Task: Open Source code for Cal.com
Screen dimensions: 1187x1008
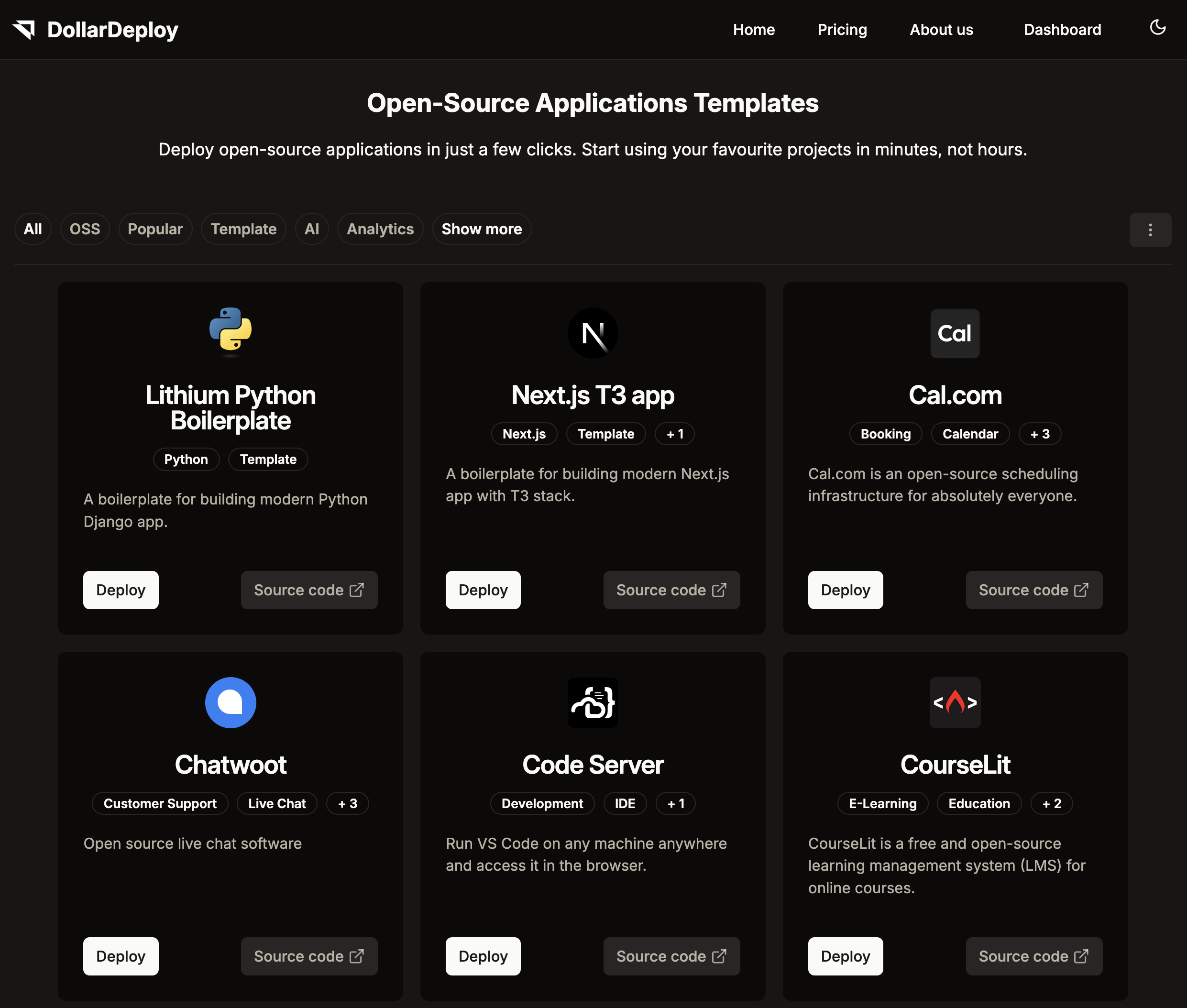Action: point(1034,590)
